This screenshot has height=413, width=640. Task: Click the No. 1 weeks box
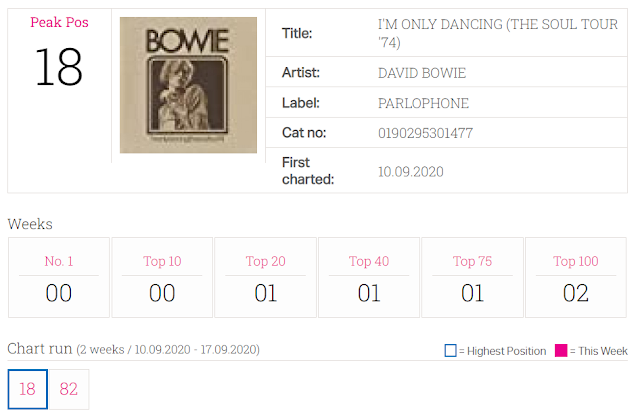(x=59, y=278)
